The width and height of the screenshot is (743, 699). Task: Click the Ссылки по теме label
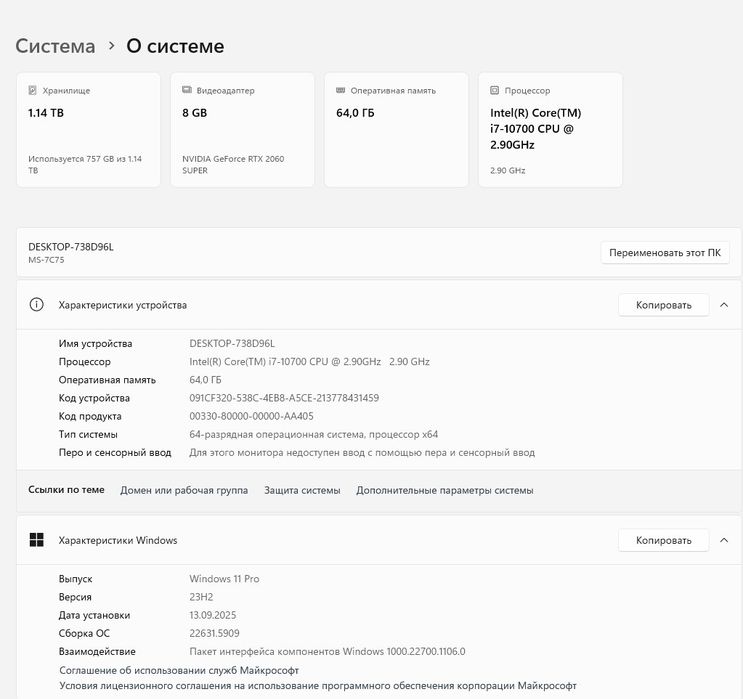[66, 490]
